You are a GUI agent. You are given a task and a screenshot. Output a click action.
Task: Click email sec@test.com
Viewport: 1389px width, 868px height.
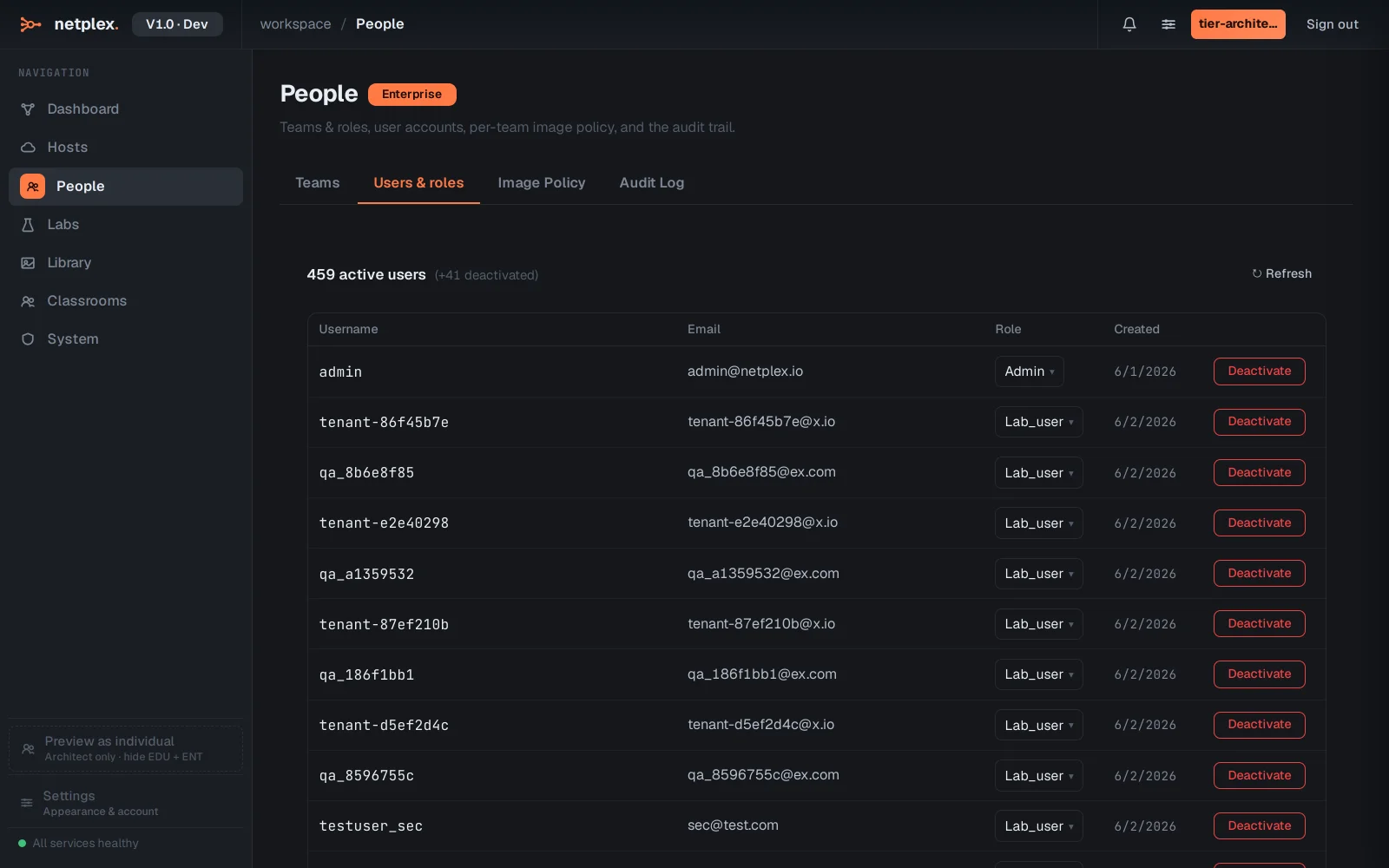[733, 825]
